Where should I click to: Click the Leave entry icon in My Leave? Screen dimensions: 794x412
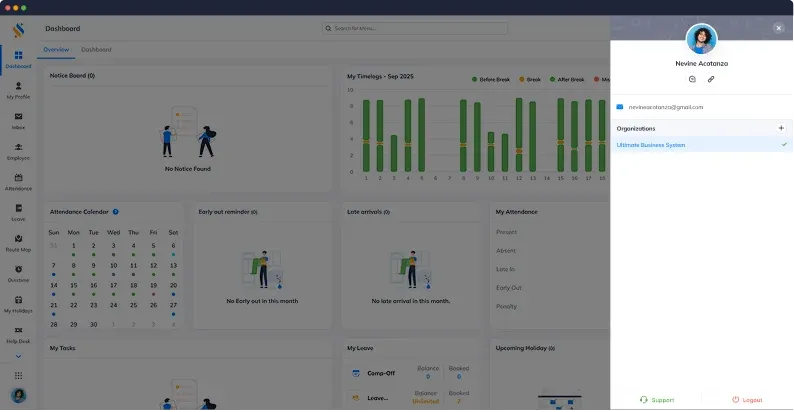tap(356, 398)
